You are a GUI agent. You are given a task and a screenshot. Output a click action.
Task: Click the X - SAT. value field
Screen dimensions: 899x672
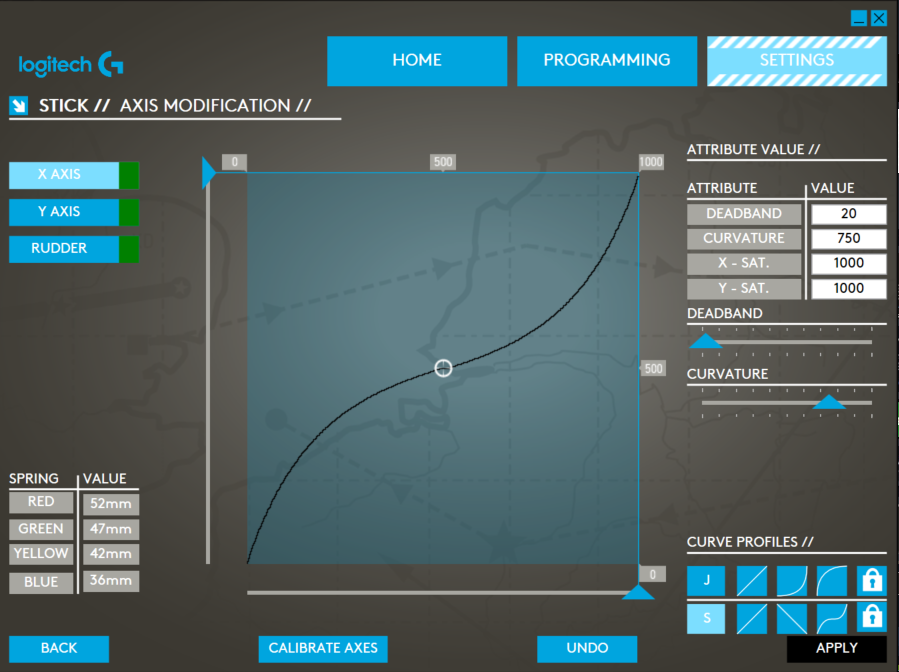pyautogui.click(x=849, y=264)
